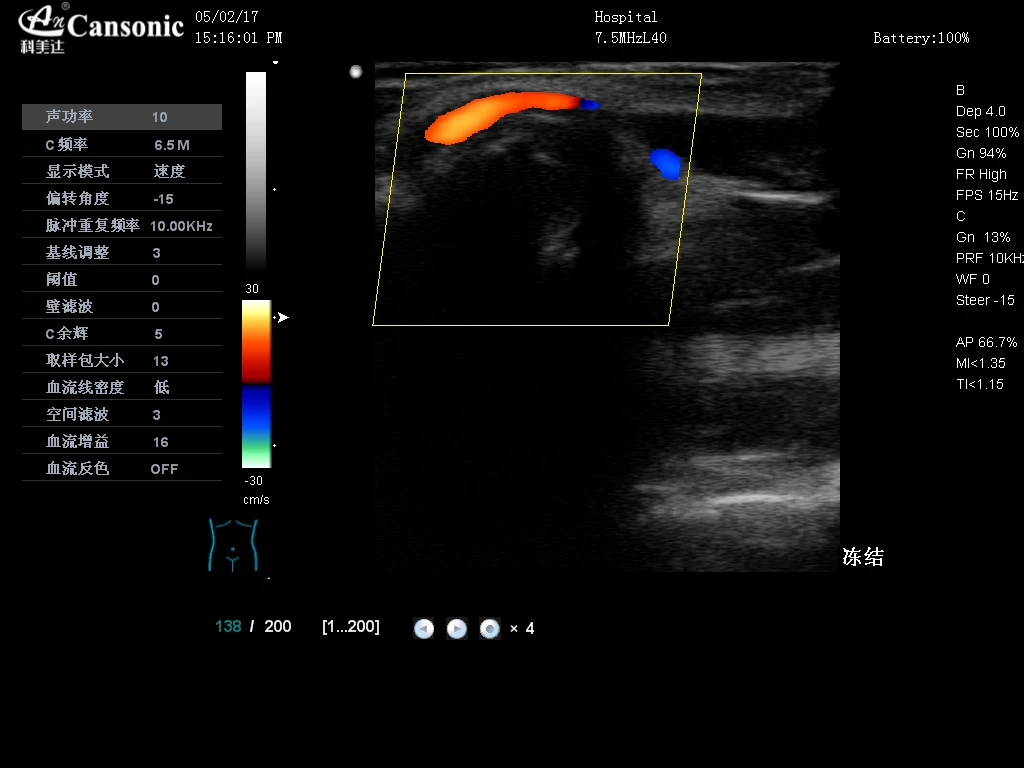Viewport: 1024px width, 768px height.
Task: Click the 7.5MHzL40 probe label
Action: [x=630, y=38]
